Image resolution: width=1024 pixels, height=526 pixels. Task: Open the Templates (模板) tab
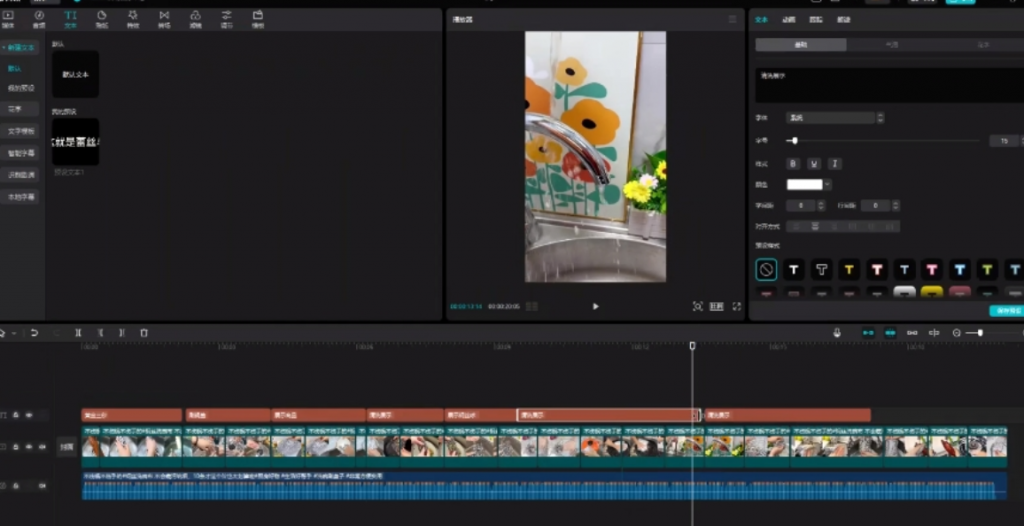(258, 19)
